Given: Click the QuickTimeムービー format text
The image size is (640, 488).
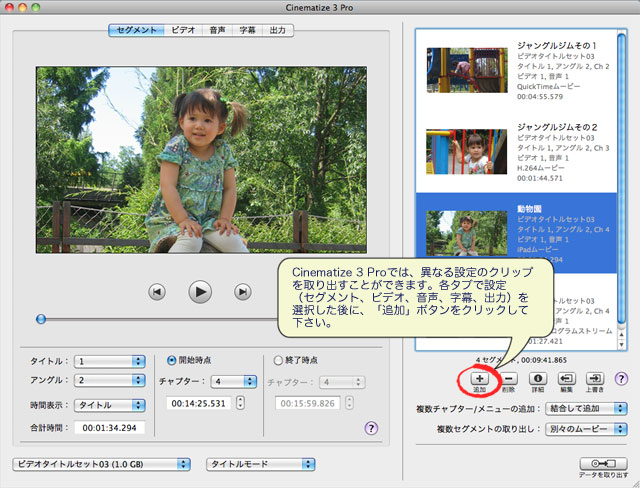Looking at the screenshot, I should click(549, 87).
